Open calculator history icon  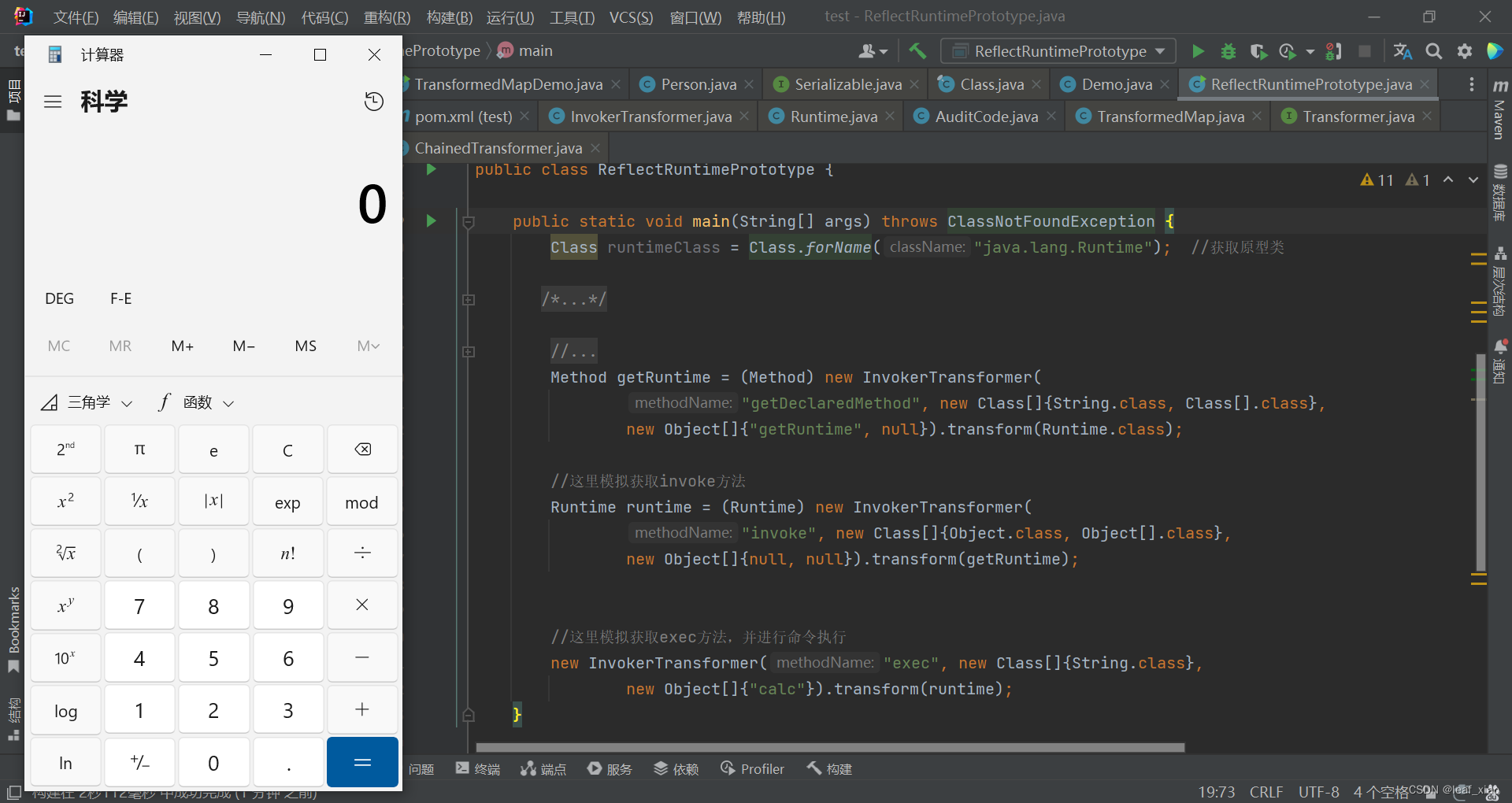pos(374,101)
